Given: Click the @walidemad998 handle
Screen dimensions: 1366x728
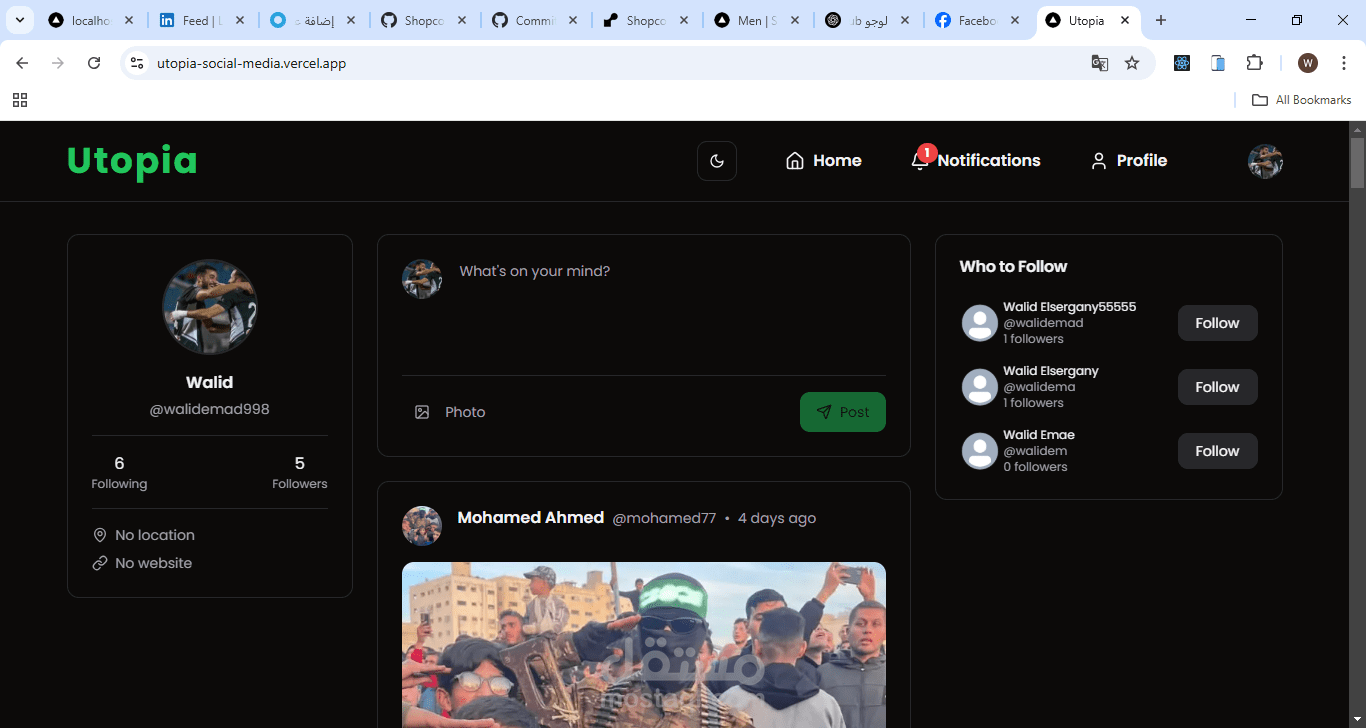Looking at the screenshot, I should [210, 409].
